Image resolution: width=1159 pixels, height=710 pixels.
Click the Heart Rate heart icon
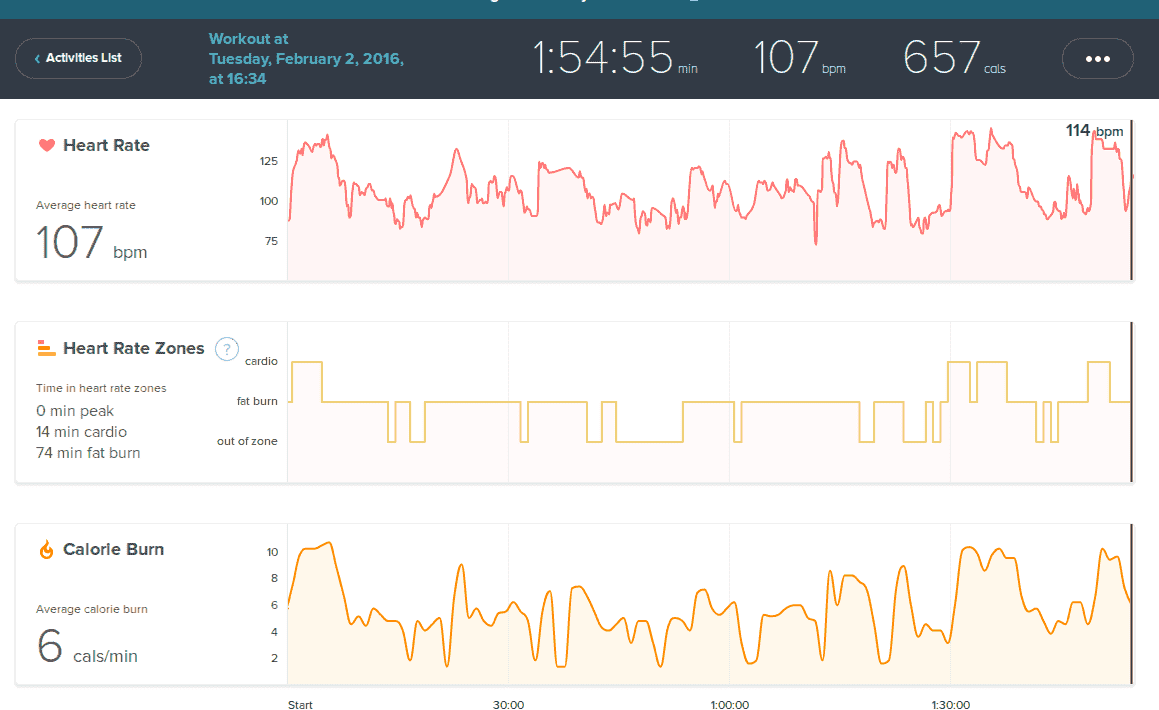(46, 146)
